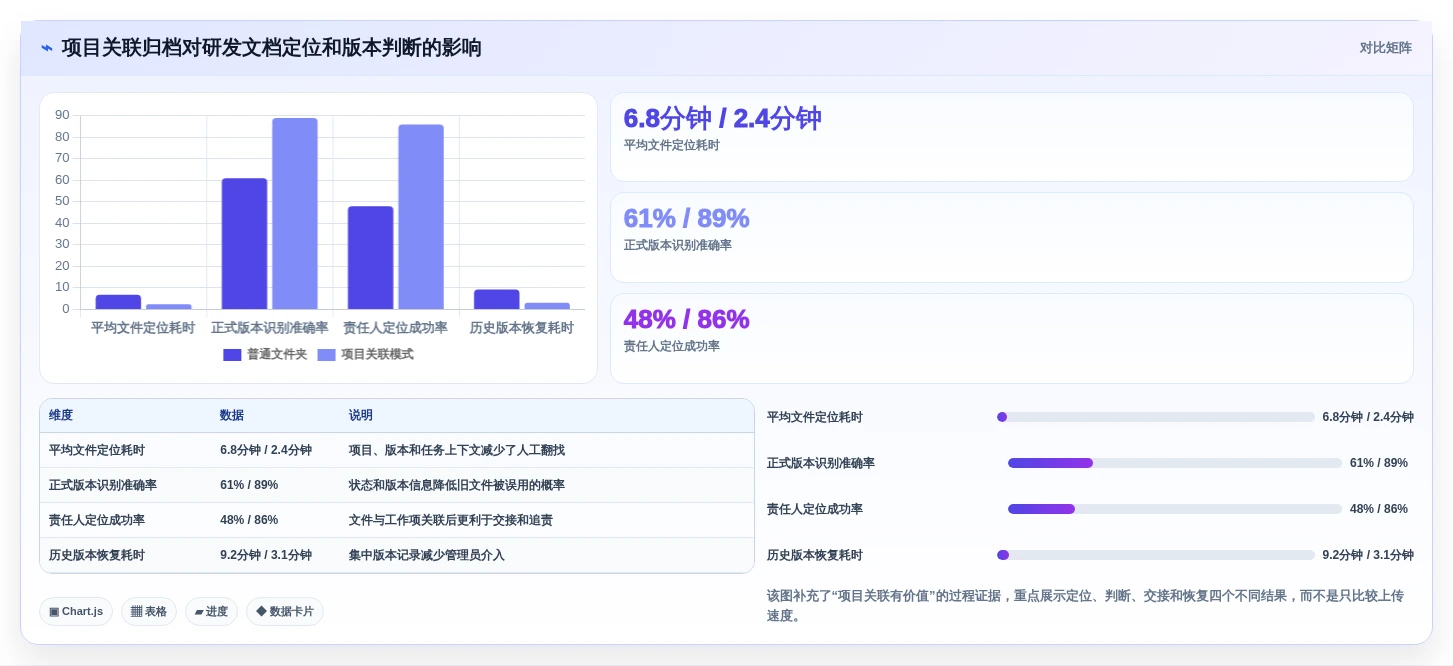Click the 历史版本恢复耗时 progress bar
This screenshot has height=666, width=1453.
tap(1155, 555)
